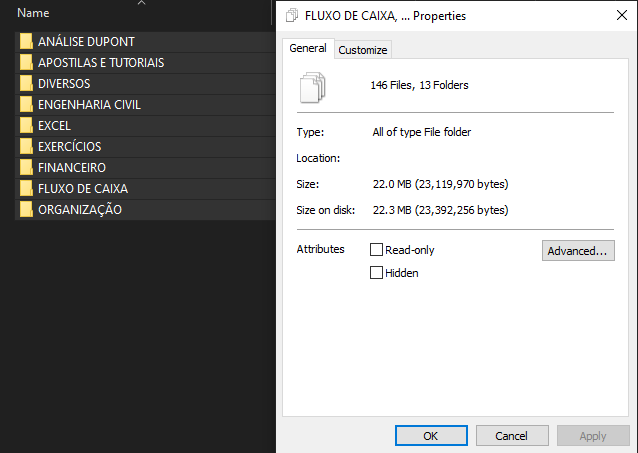Select the APOSTILAS E TUTORIAIS folder icon
Image resolution: width=638 pixels, height=453 pixels.
tap(26, 63)
